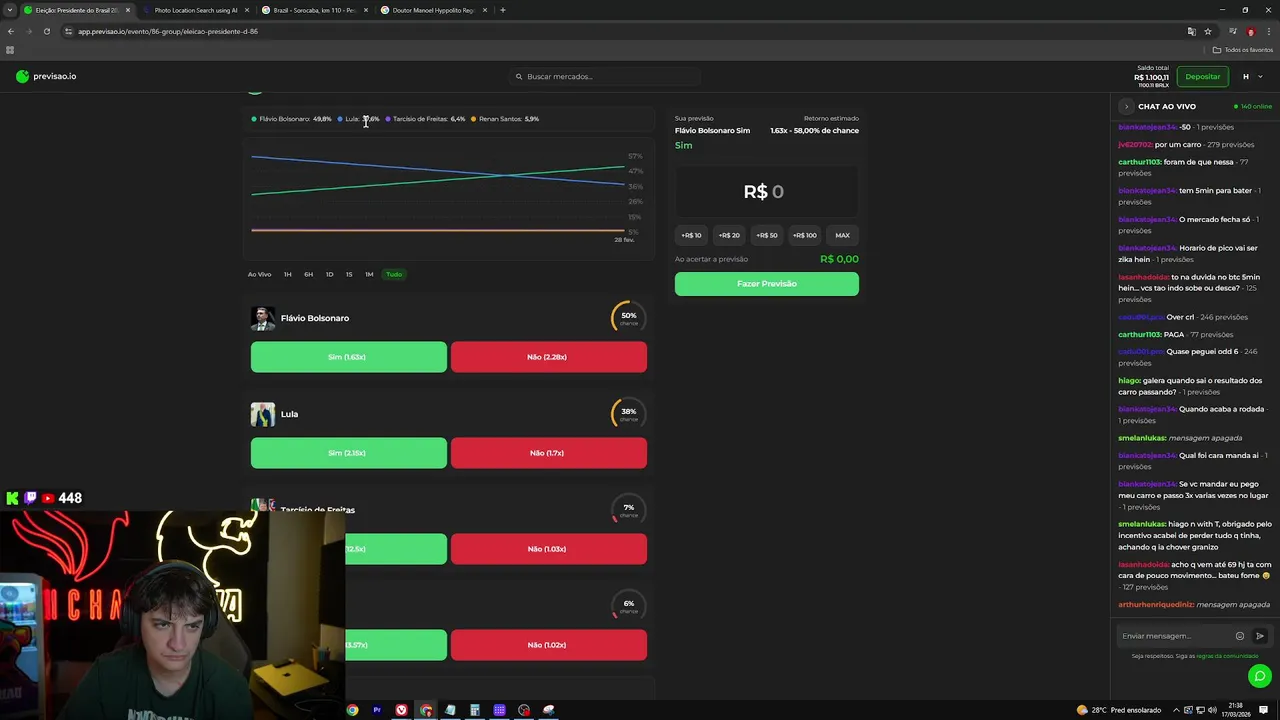
Task: Open the apps grid in bookmarks bar
Action: click(10, 50)
